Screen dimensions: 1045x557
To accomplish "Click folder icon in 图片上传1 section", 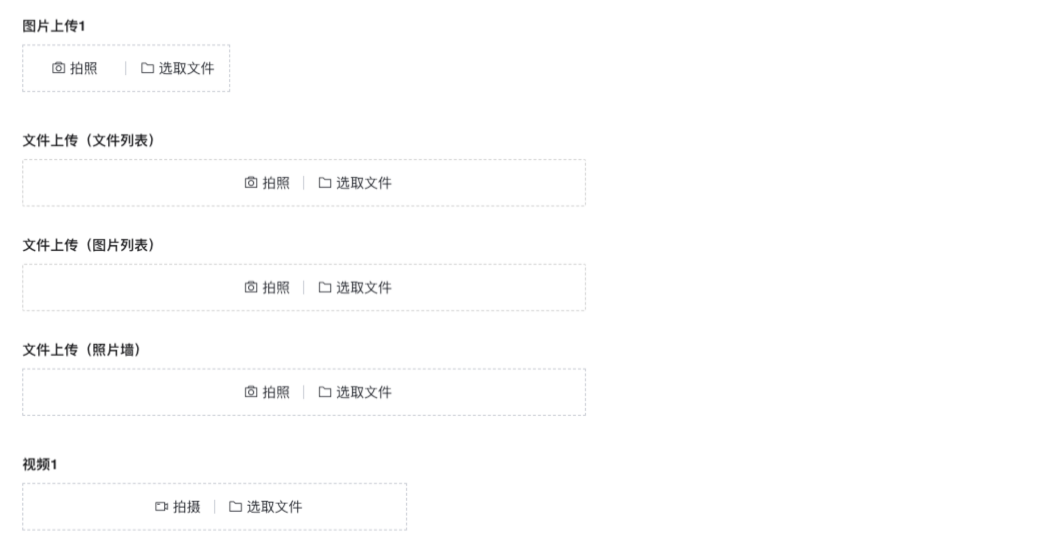I will (147, 68).
